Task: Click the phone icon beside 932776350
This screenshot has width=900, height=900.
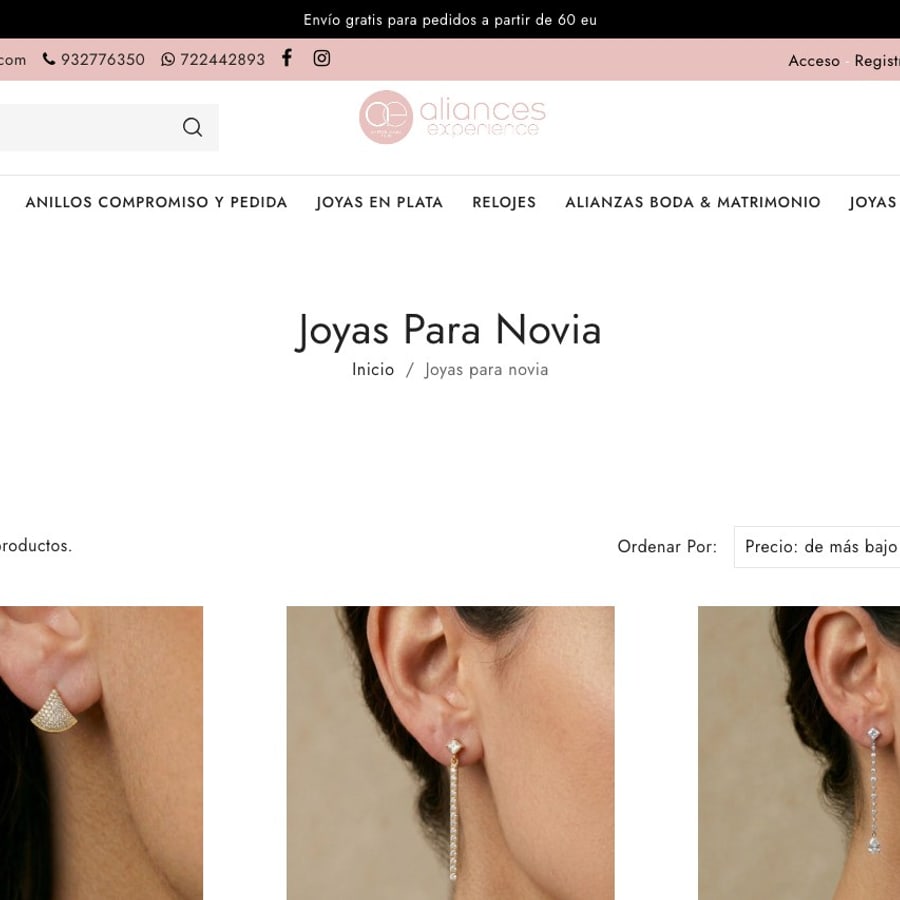Action: pos(49,59)
